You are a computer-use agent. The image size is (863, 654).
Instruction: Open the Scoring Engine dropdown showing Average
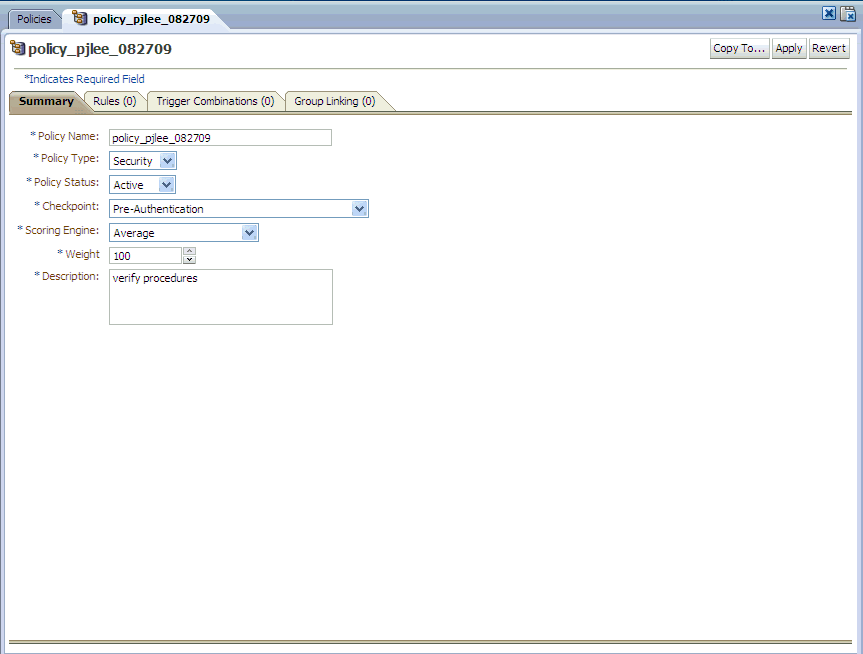pos(249,232)
